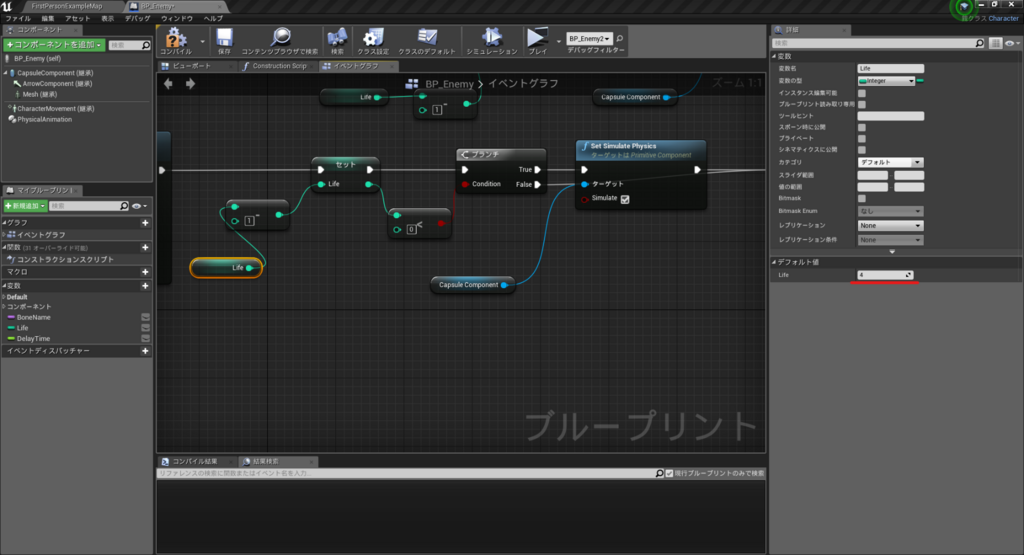Screen dimensions: 1024x555
Task: Select the Set Simulate Physics node header
Action: (x=641, y=150)
